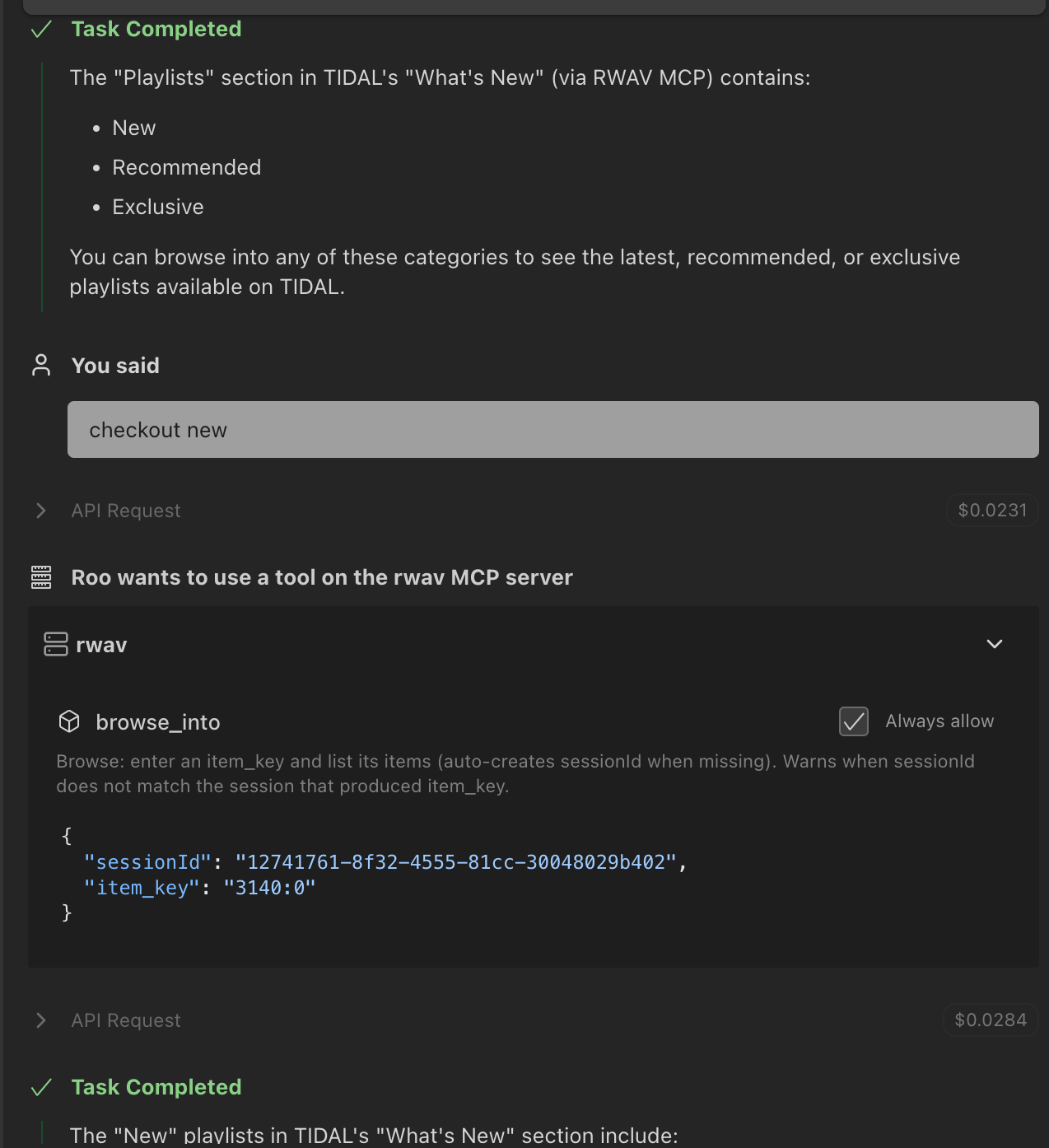Click the You said heading
1049x1148 pixels.
point(115,366)
